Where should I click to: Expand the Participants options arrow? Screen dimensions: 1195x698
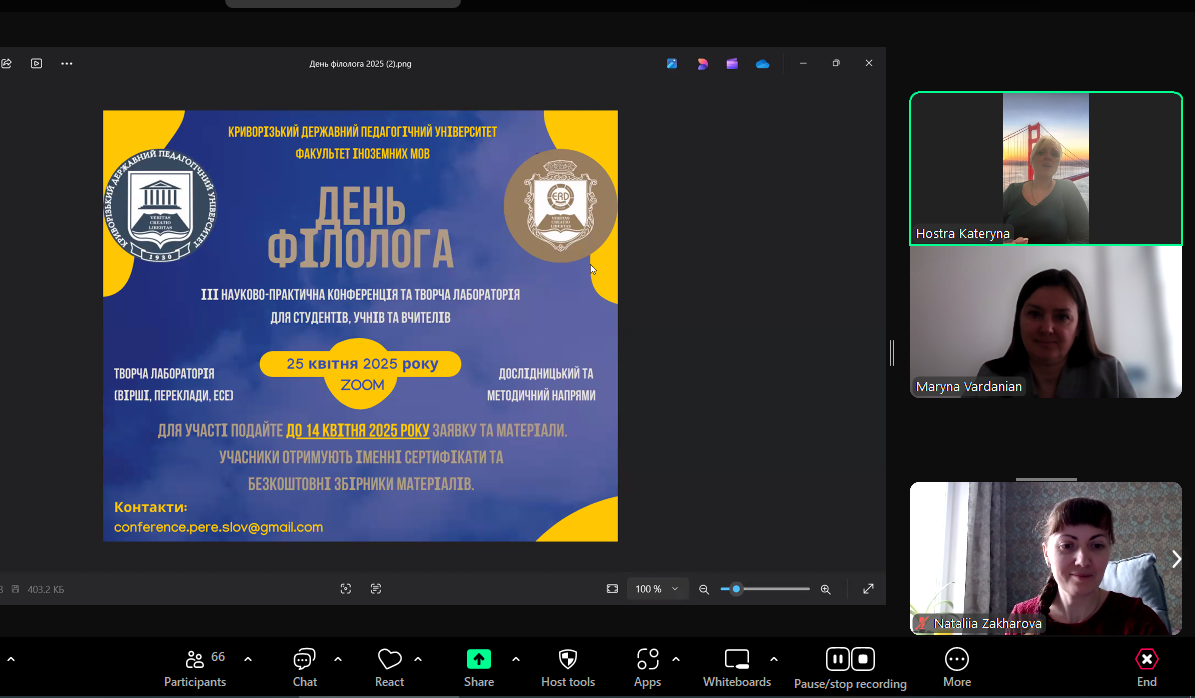point(248,659)
